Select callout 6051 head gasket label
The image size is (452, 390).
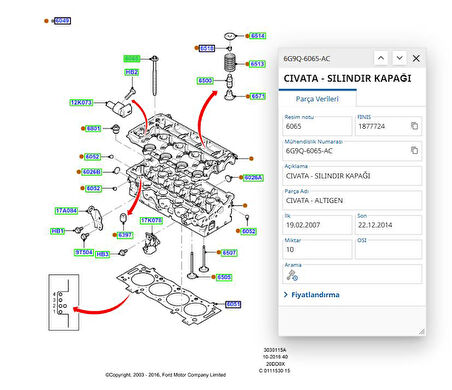click(233, 304)
